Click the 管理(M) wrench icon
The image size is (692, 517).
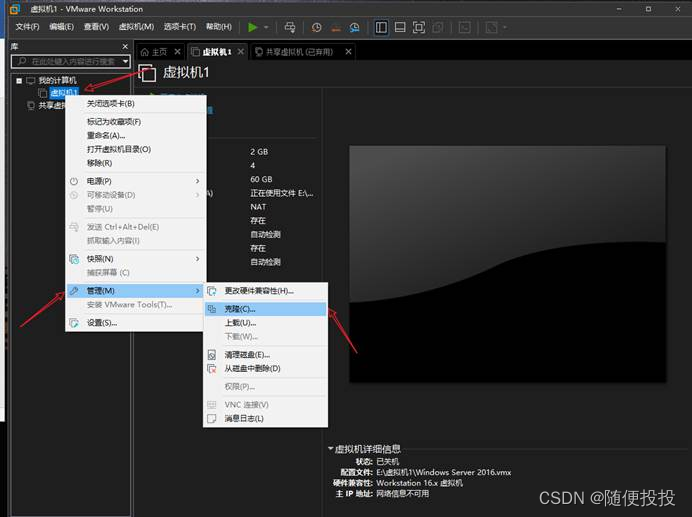point(74,291)
